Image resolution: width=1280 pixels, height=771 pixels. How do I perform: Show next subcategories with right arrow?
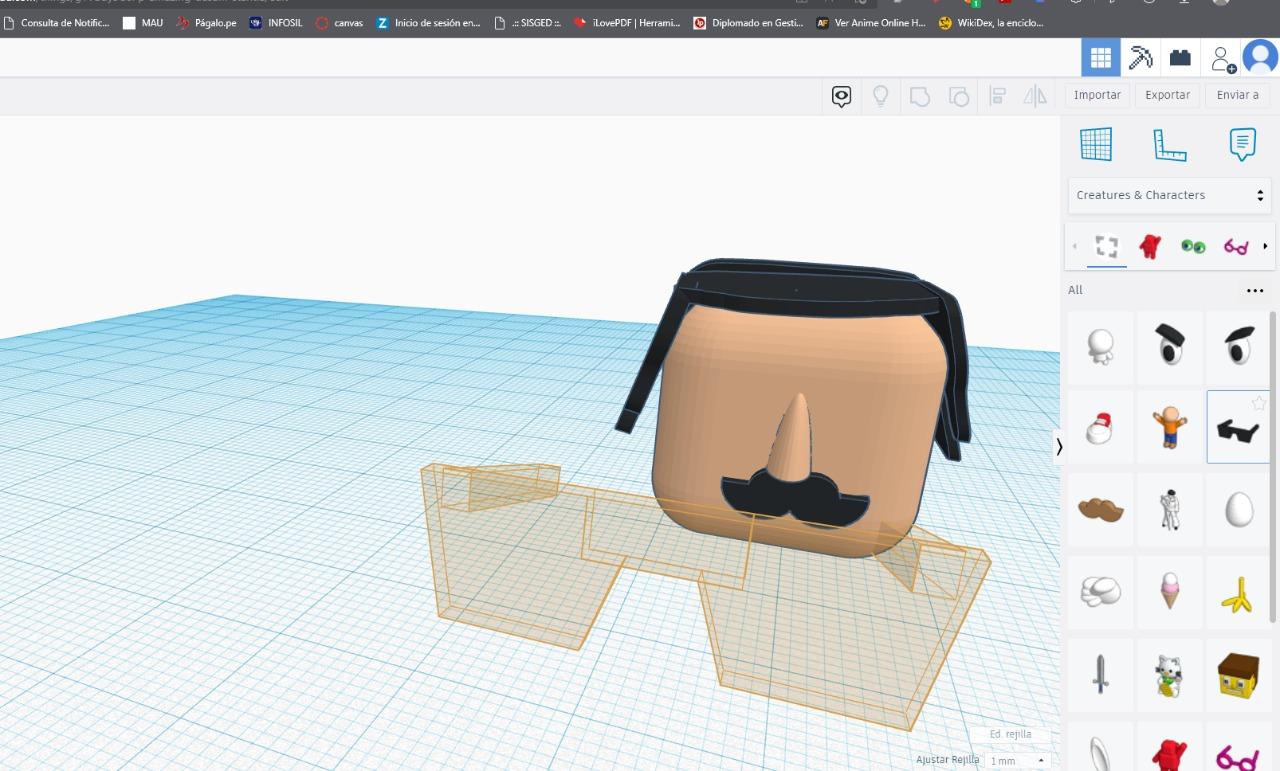point(1265,246)
